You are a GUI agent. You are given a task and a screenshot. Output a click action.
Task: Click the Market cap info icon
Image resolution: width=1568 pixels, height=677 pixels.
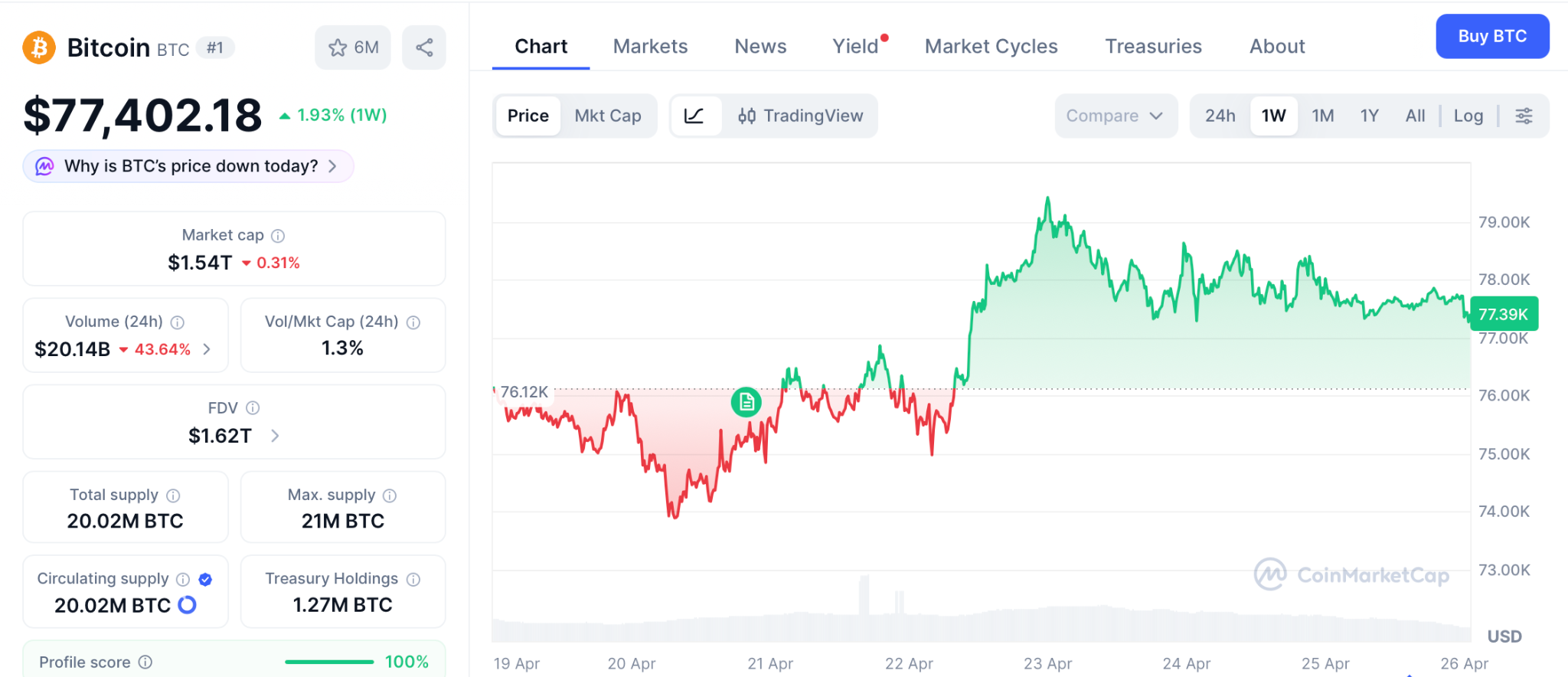point(278,236)
